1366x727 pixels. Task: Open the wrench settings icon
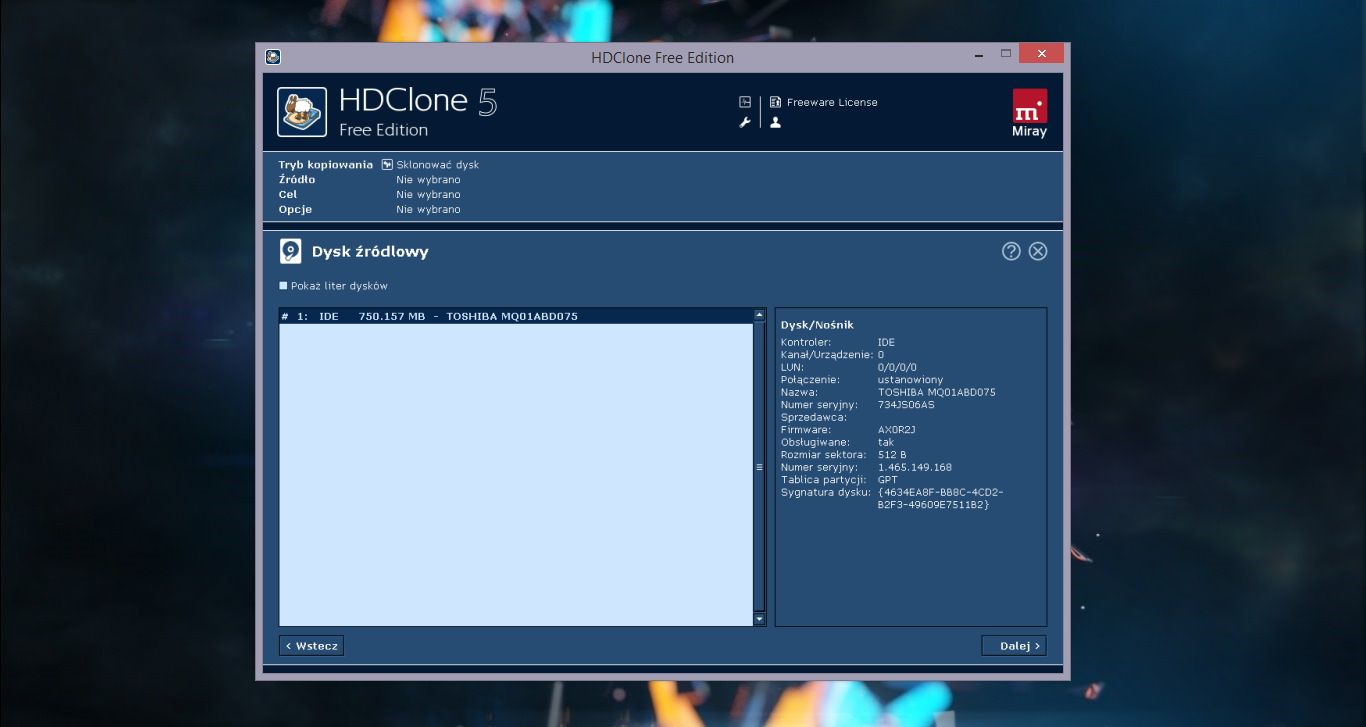click(x=744, y=122)
